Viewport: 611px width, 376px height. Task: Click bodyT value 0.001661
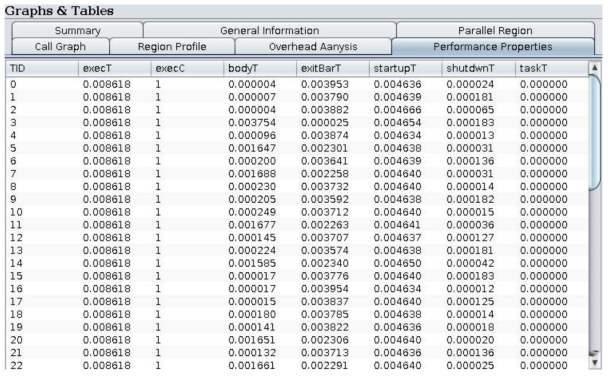coord(252,365)
